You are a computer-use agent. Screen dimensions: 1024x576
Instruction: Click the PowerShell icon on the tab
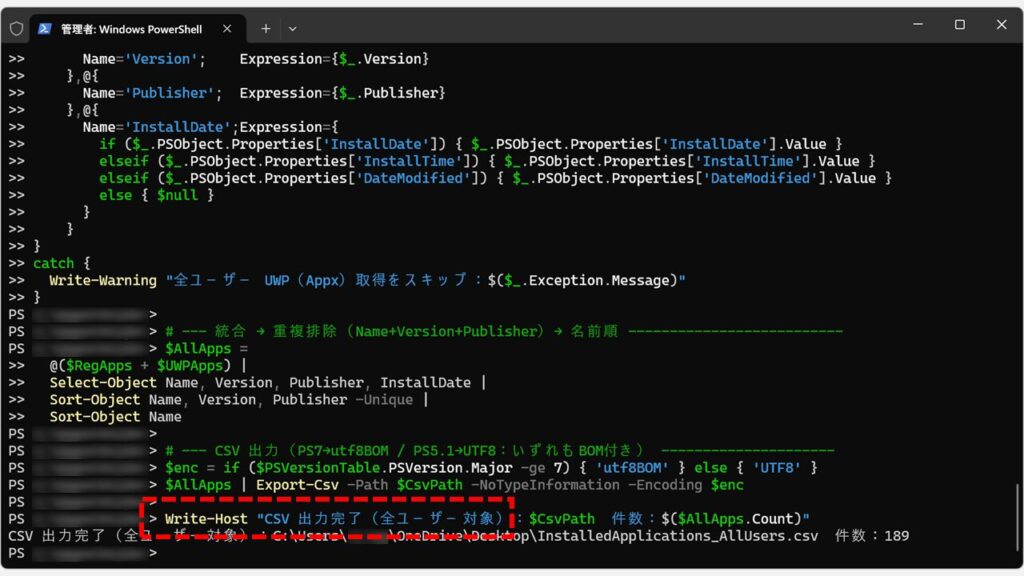(45, 28)
